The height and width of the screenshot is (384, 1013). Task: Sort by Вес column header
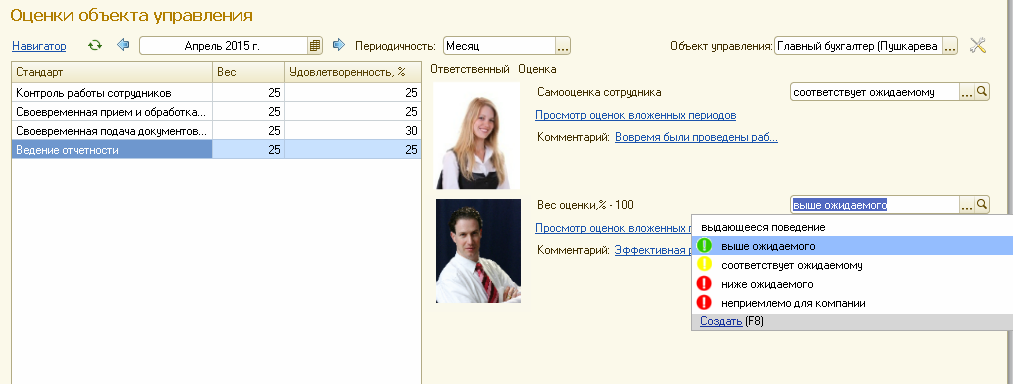(248, 72)
